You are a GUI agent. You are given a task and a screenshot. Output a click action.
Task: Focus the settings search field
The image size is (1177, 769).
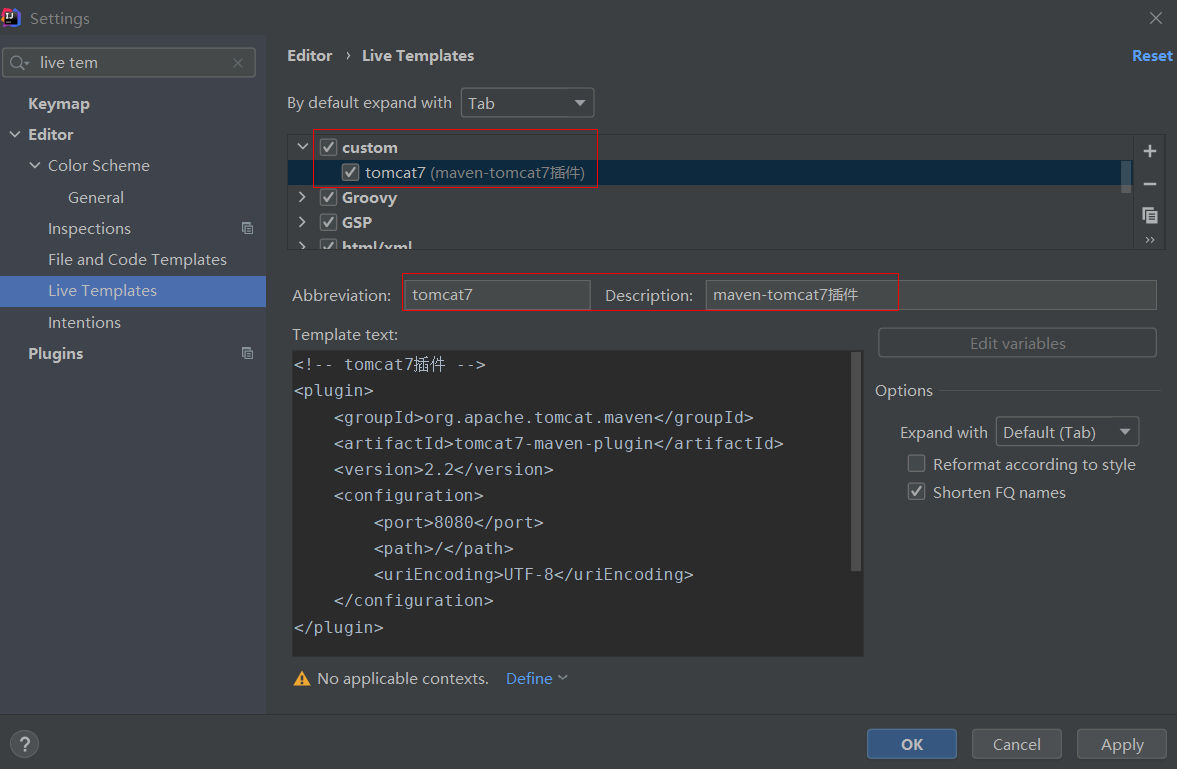pyautogui.click(x=129, y=63)
